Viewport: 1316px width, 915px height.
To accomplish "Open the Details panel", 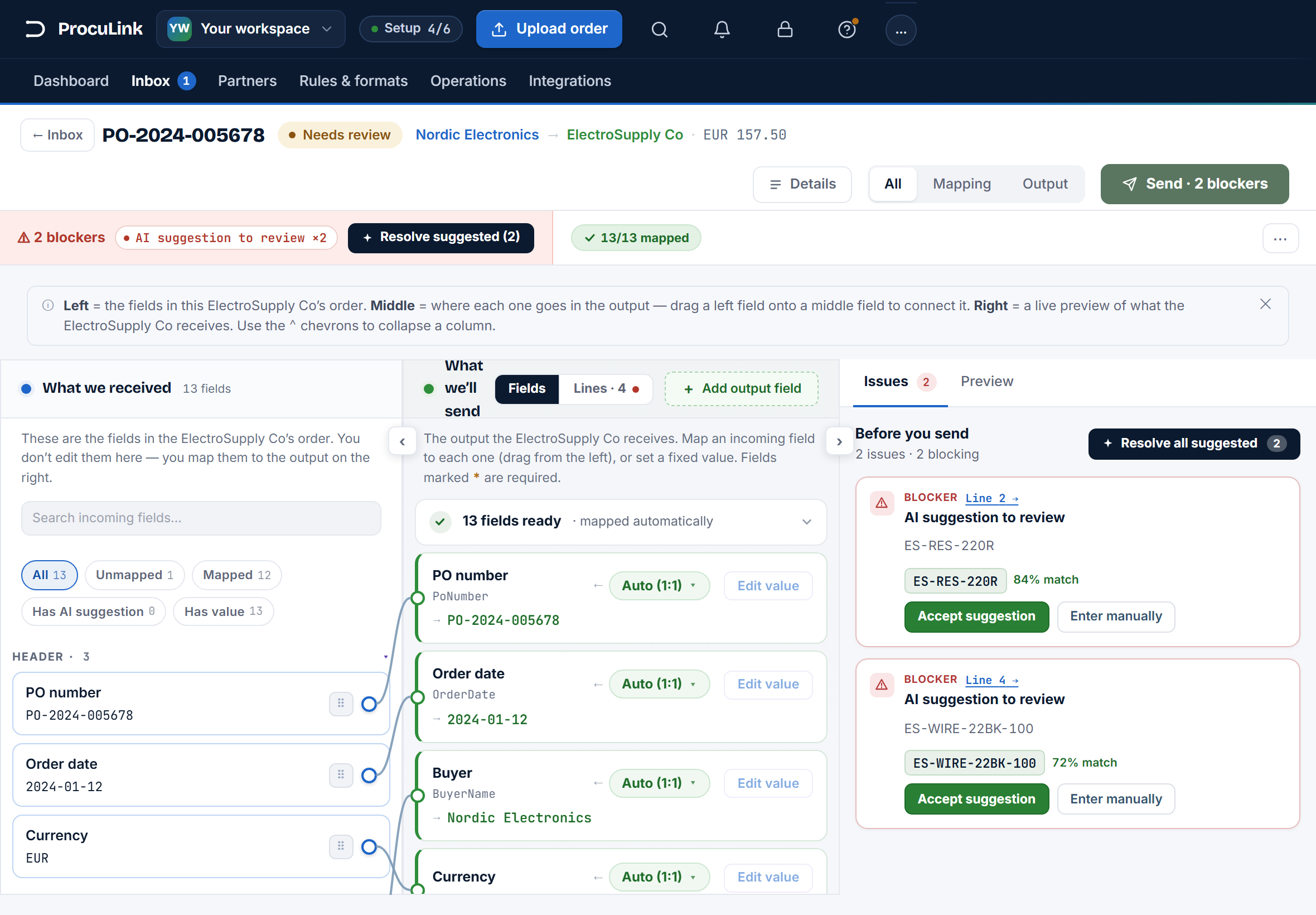I will 801,184.
